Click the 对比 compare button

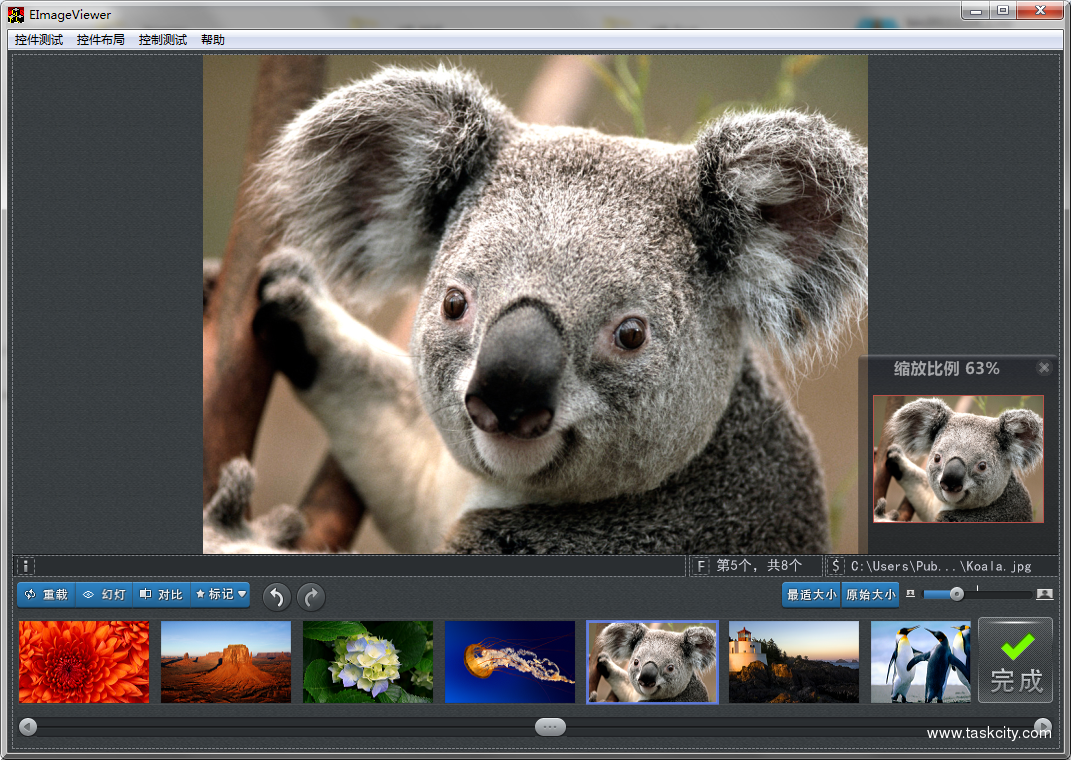pyautogui.click(x=161, y=595)
